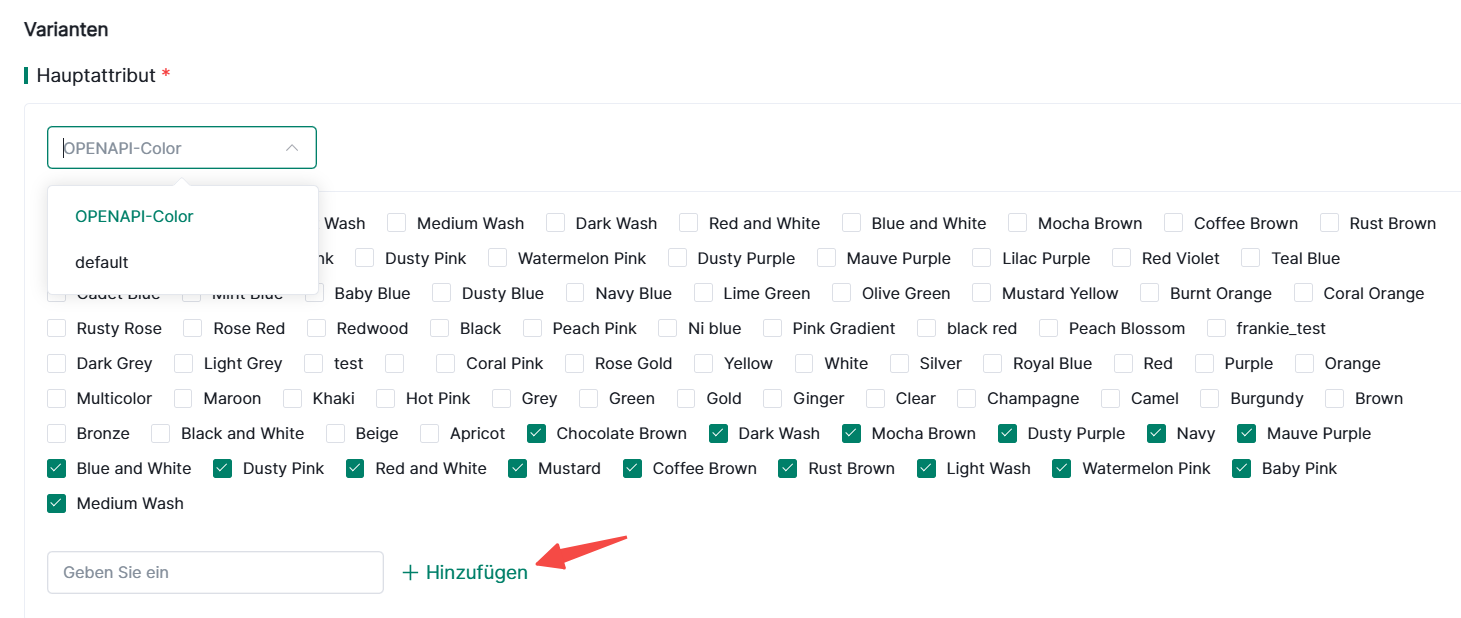Image resolution: width=1461 pixels, height=618 pixels.
Task: Enable the Multicolor checkbox
Action: coord(57,399)
